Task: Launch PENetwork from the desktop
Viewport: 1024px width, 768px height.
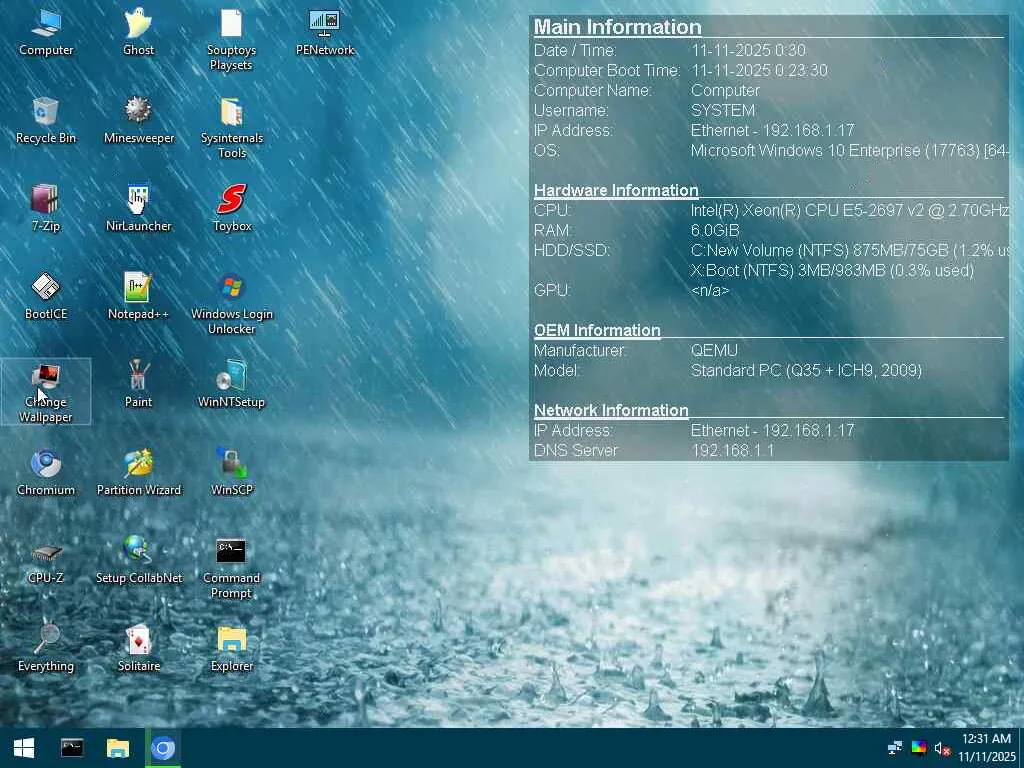Action: click(325, 33)
